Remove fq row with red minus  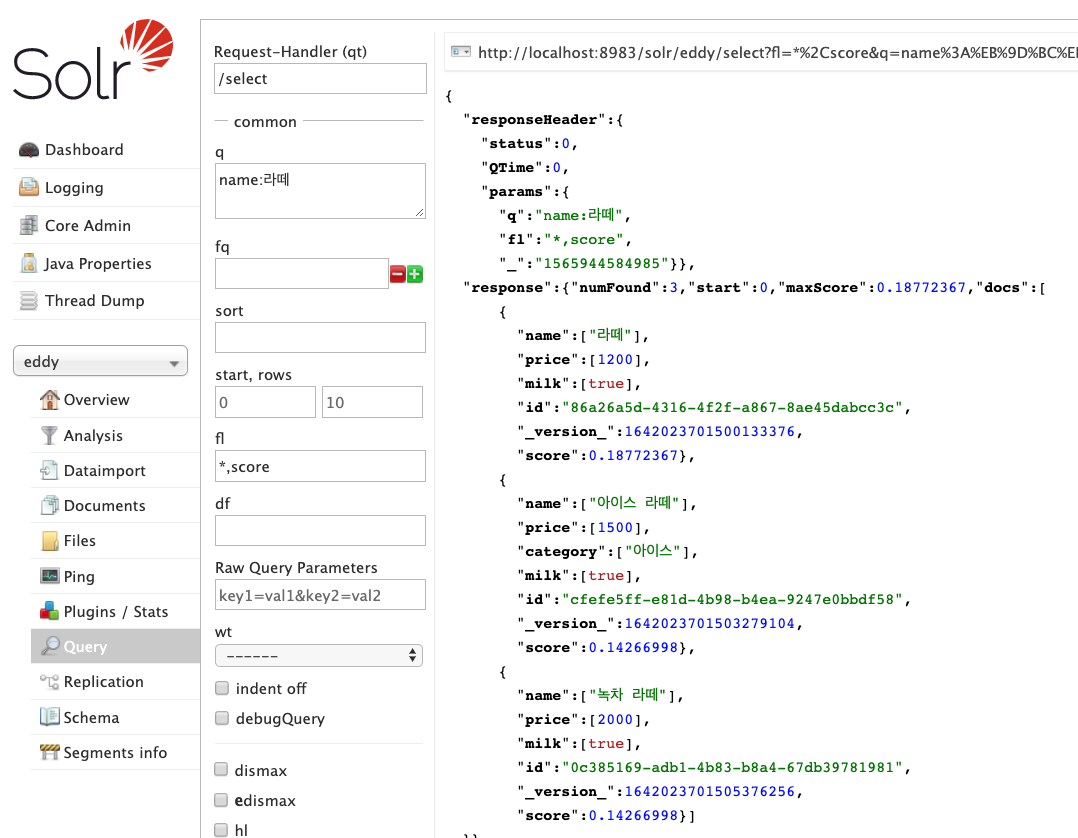click(x=397, y=274)
